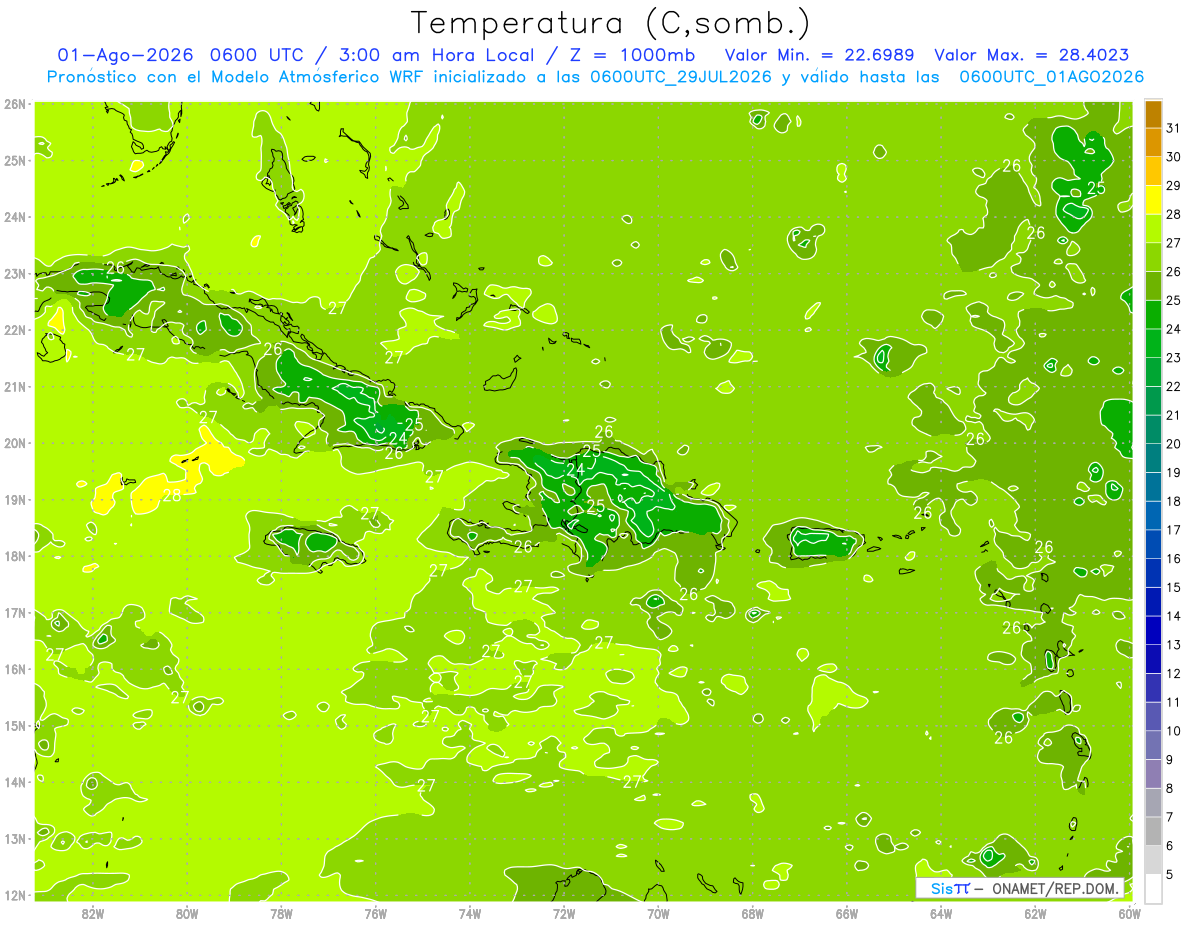Click the '31' value on the color legend
Image resolution: width=1200 pixels, height=927 pixels.
pyautogui.click(x=1174, y=128)
